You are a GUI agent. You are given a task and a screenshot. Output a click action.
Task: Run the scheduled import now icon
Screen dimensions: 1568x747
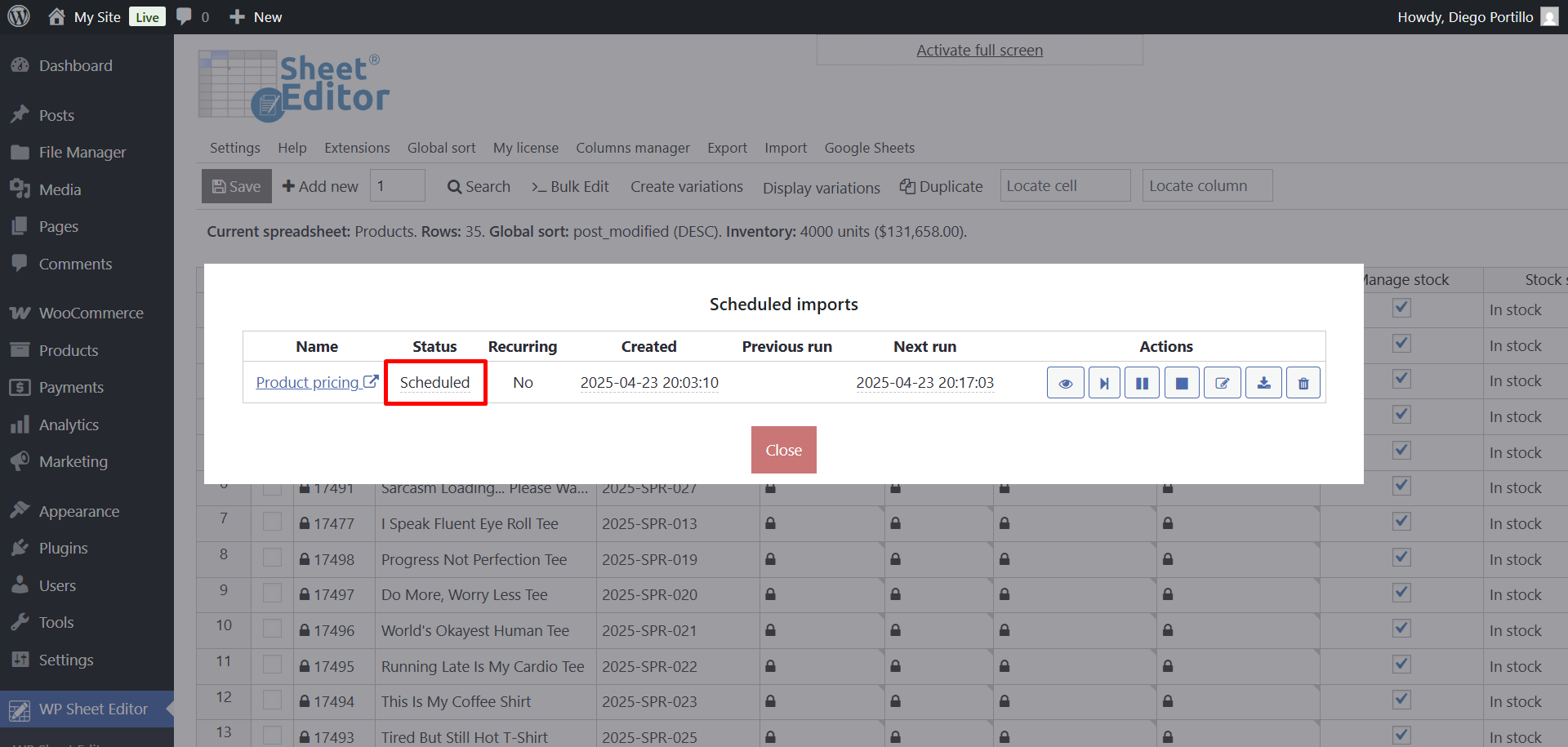1104,383
